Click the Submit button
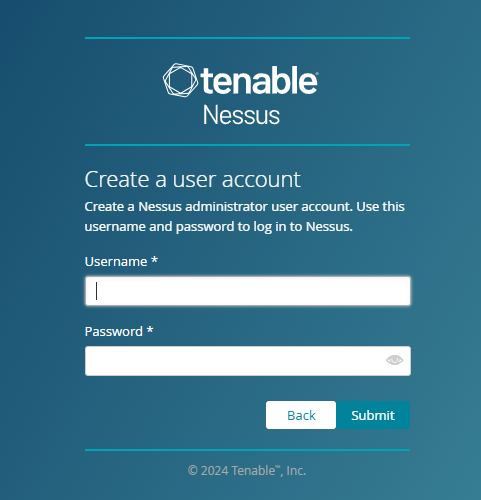The height and width of the screenshot is (500, 481). tap(373, 415)
